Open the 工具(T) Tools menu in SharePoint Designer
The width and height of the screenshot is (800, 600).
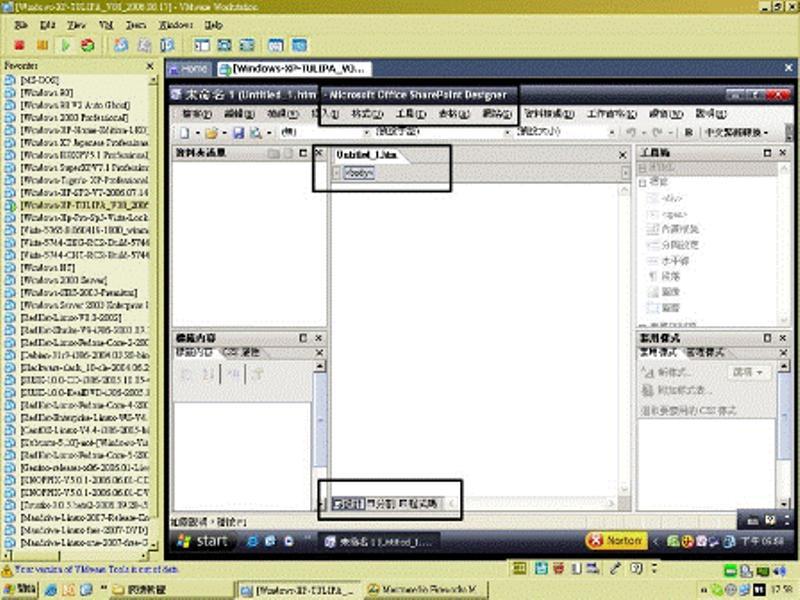[411, 114]
